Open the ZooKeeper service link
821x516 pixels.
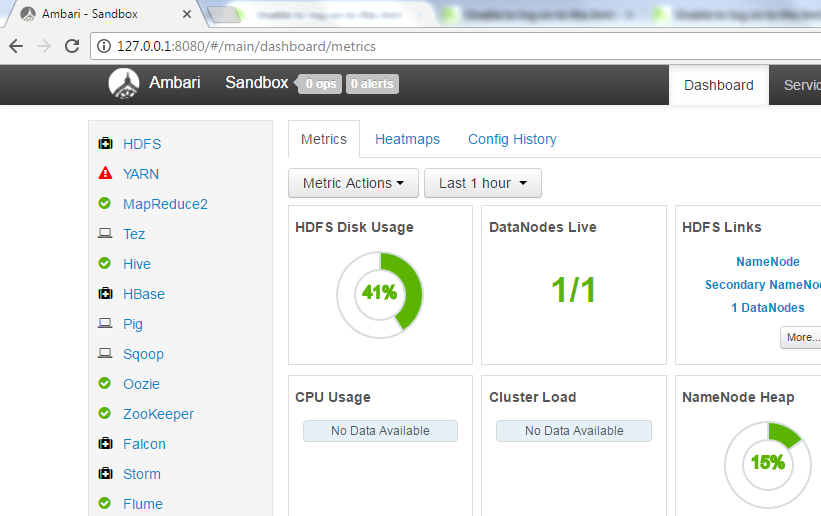159,414
